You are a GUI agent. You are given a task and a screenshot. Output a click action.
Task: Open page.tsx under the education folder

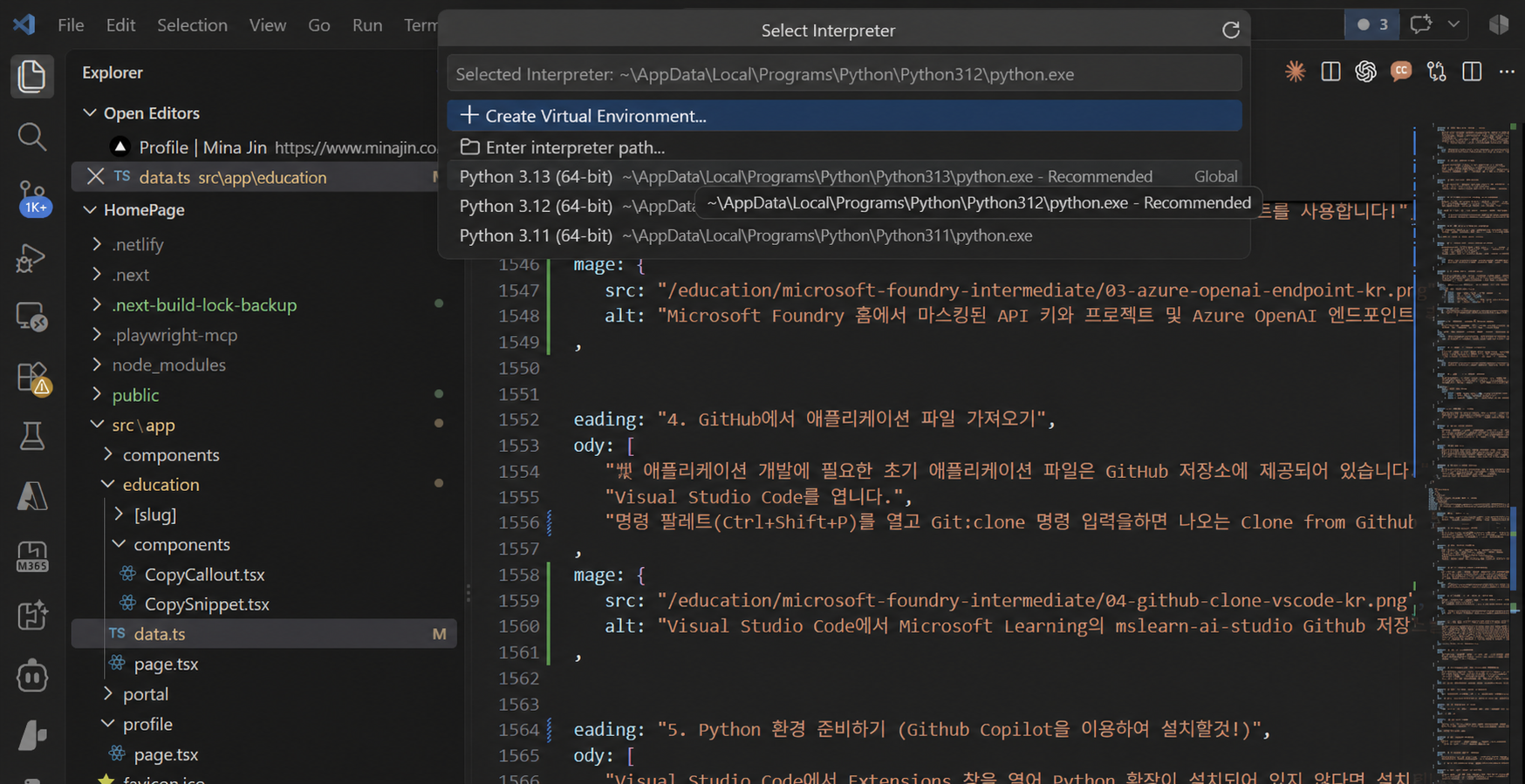pyautogui.click(x=166, y=664)
